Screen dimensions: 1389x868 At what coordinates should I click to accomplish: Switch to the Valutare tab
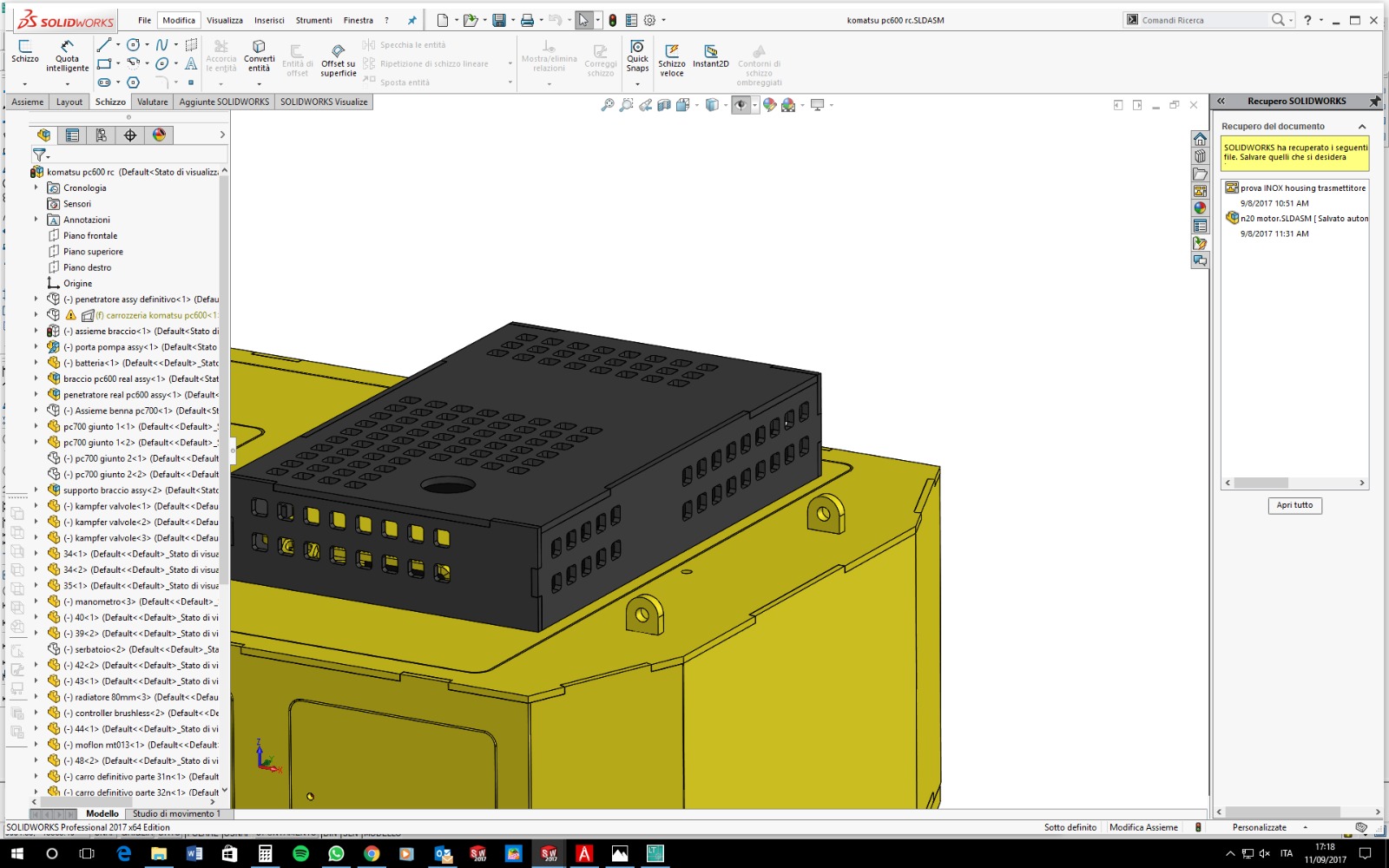(x=152, y=102)
